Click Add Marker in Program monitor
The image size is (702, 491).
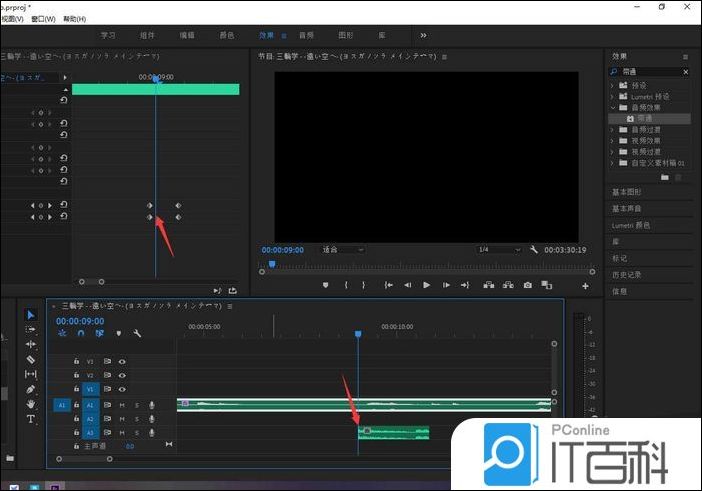tap(325, 285)
